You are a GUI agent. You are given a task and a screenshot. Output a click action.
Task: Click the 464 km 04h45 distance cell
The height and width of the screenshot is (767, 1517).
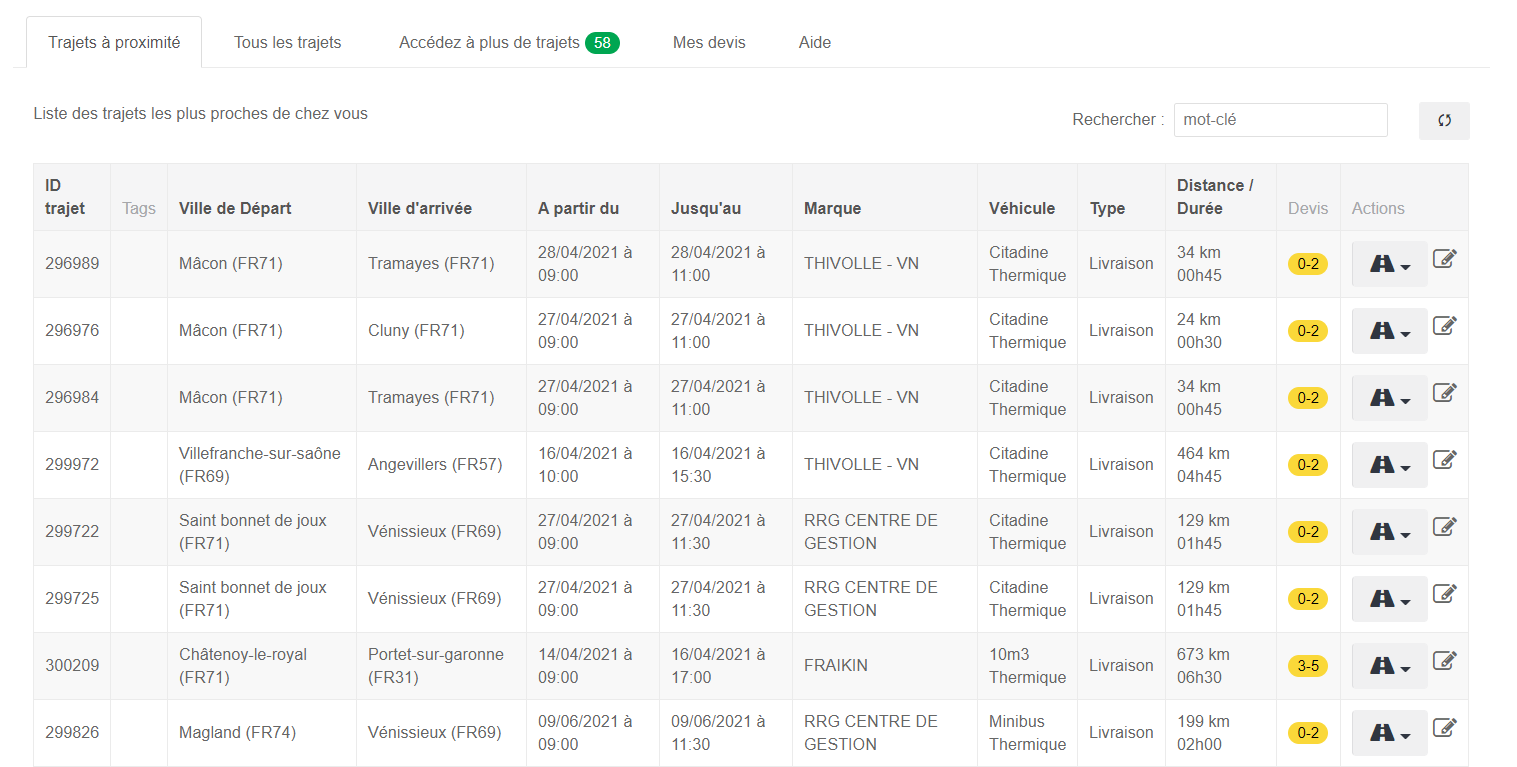[1221, 465]
